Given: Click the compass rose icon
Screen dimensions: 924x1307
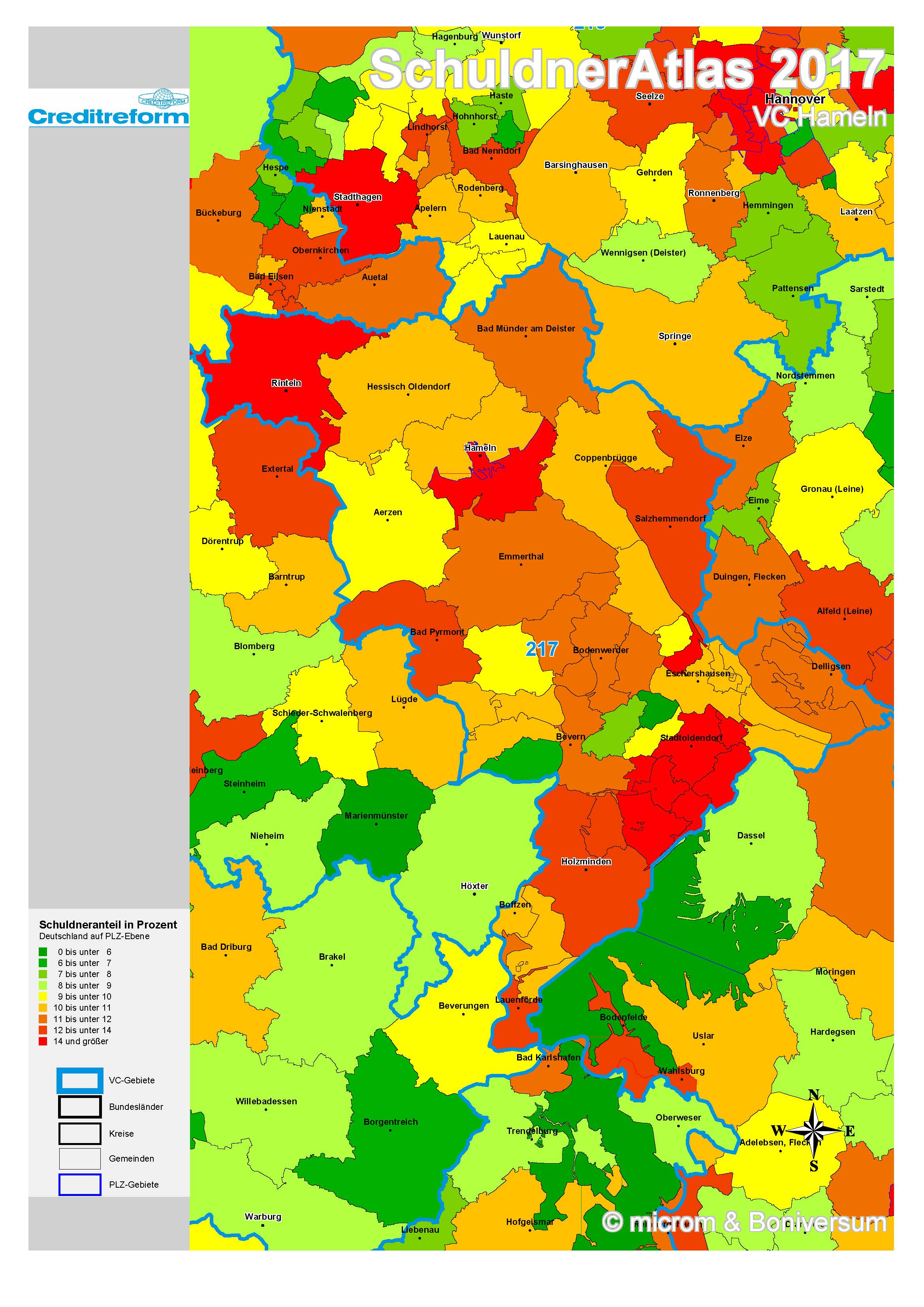Looking at the screenshot, I should pos(813,1130).
